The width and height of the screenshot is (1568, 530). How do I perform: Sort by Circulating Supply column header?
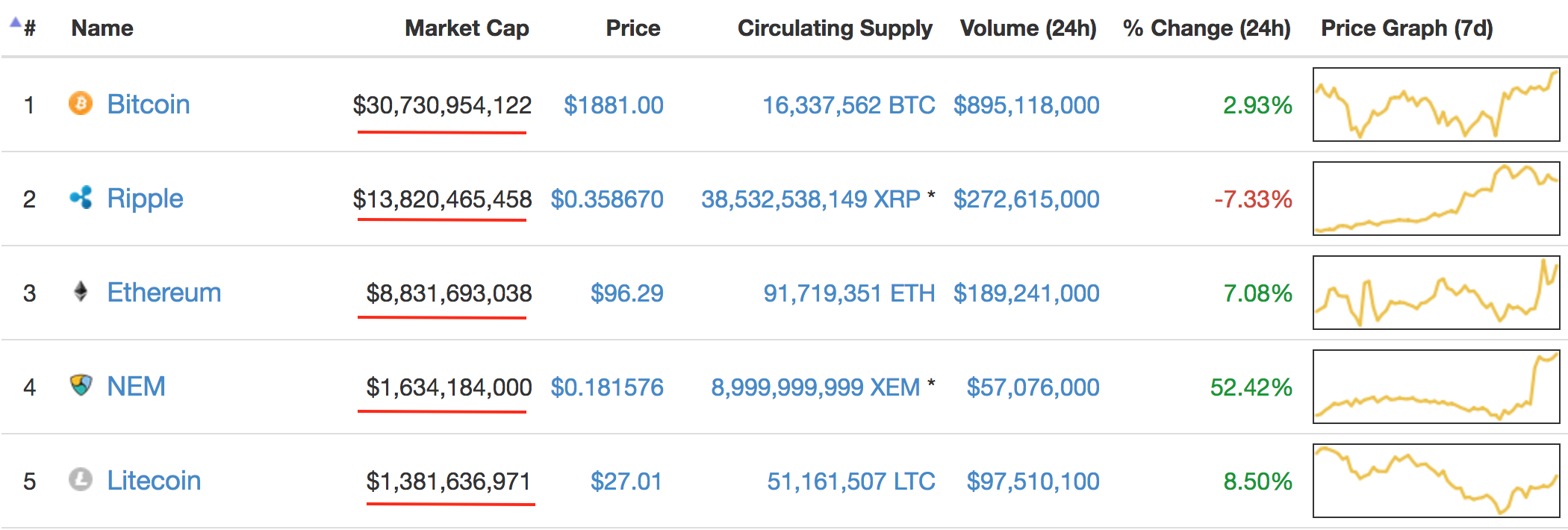pyautogui.click(x=835, y=28)
